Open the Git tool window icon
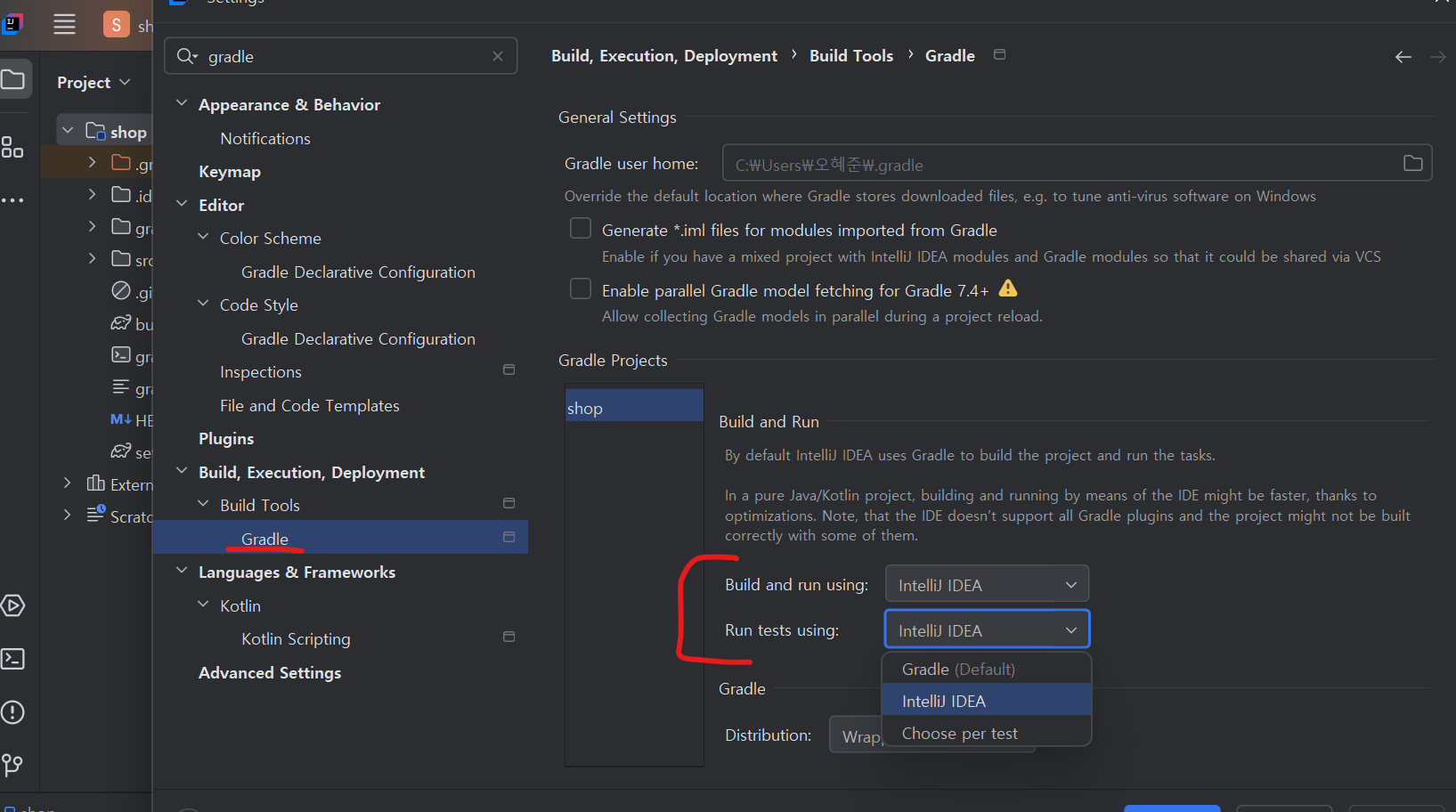The height and width of the screenshot is (812, 1456). coord(12,765)
